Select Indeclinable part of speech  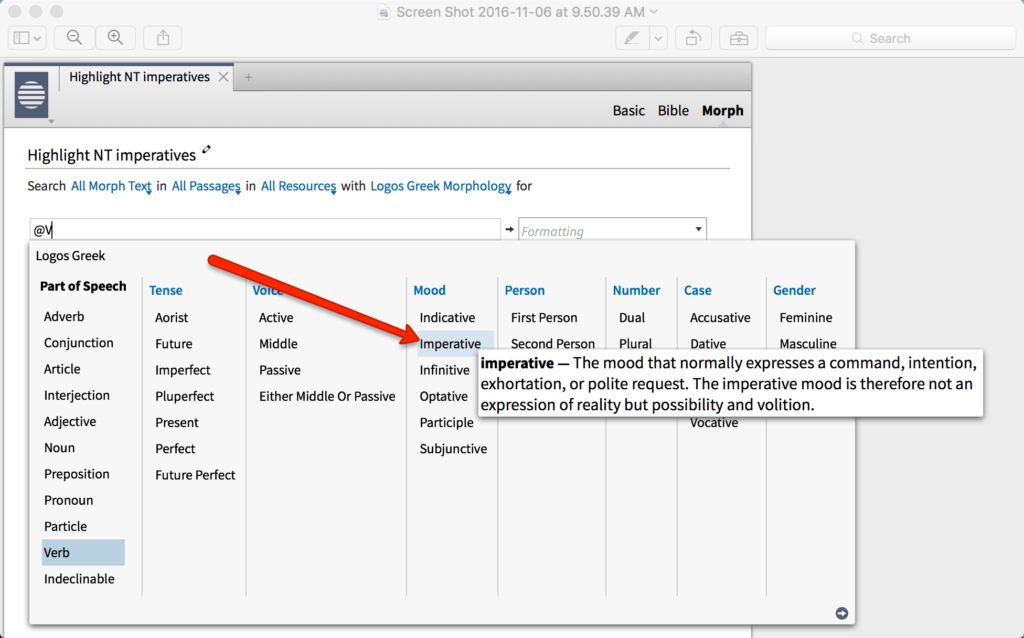tap(79, 579)
